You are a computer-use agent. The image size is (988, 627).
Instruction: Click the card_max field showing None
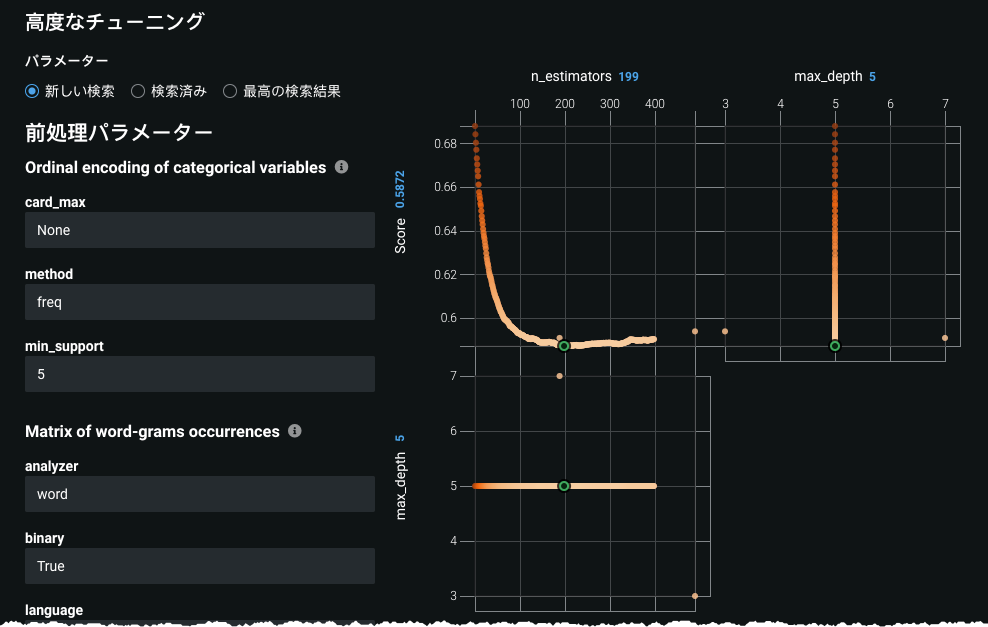pos(200,230)
